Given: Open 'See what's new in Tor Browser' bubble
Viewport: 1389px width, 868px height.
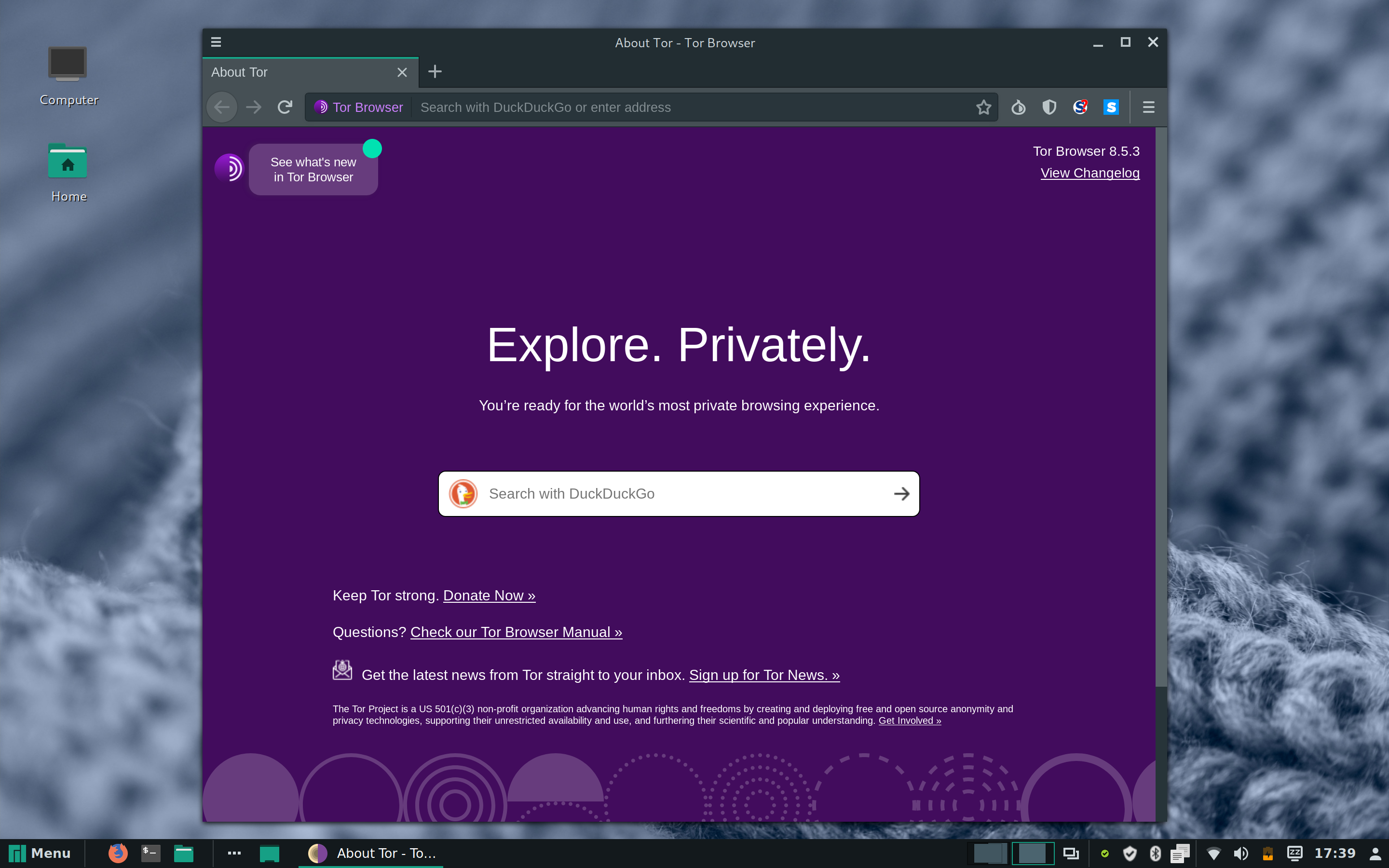Looking at the screenshot, I should tap(313, 169).
